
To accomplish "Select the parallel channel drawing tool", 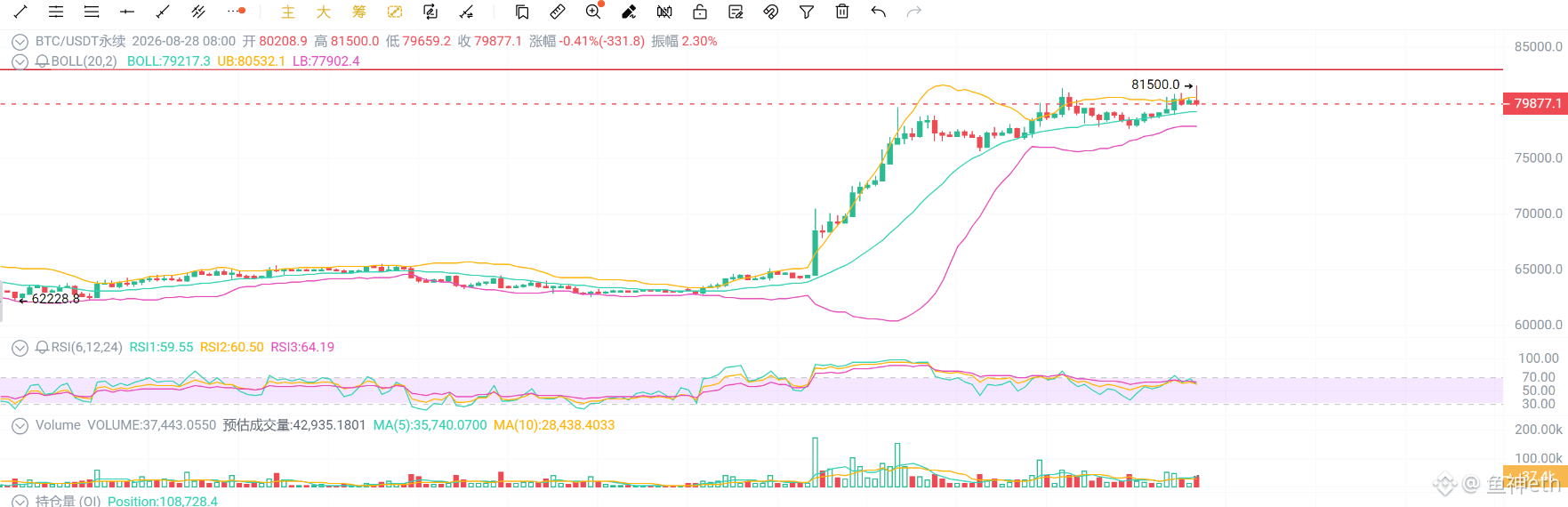I will coord(198,12).
